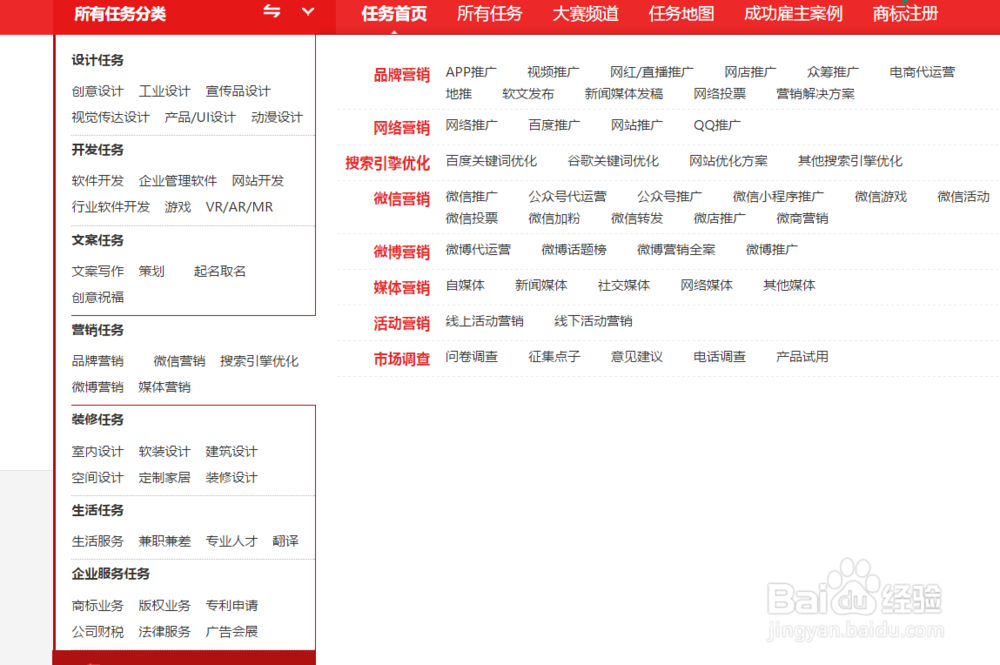The width and height of the screenshot is (1000, 665).
Task: Open the 生活任务 category heading
Action: pyautogui.click(x=98, y=510)
